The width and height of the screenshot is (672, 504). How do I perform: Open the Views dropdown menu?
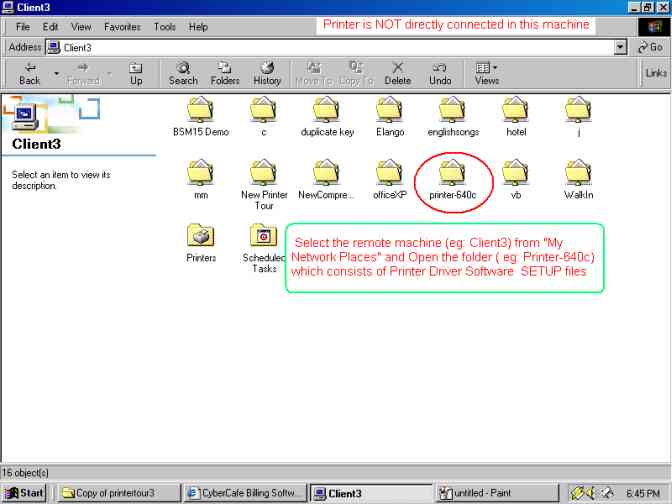coord(487,73)
